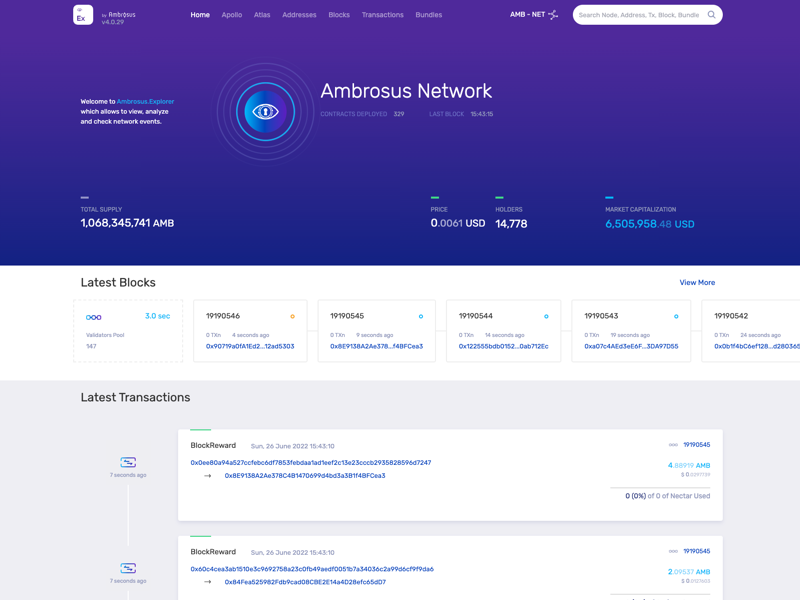
Task: Click the blue status dot on block 19190544
Action: coord(546,316)
